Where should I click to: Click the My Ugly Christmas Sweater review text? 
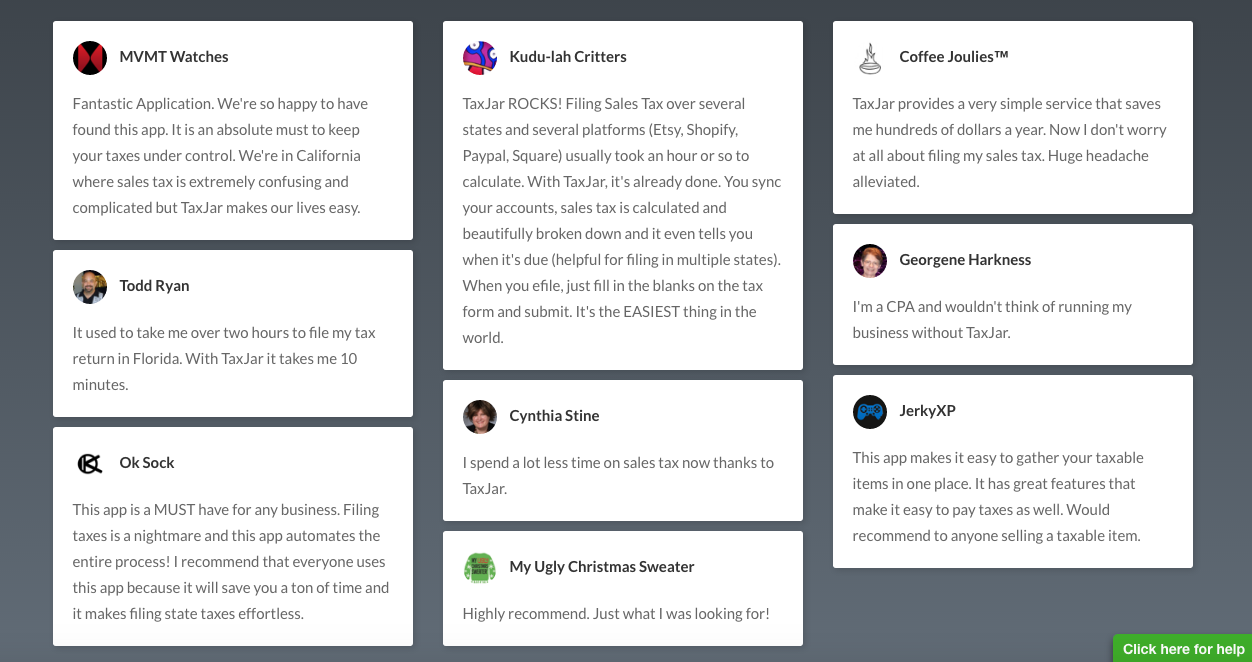point(616,614)
